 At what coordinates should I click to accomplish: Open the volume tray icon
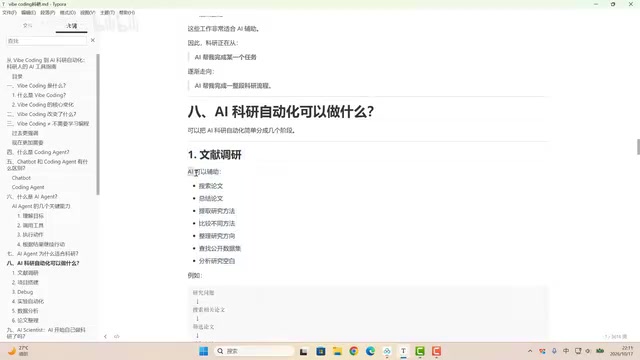tap(588, 351)
